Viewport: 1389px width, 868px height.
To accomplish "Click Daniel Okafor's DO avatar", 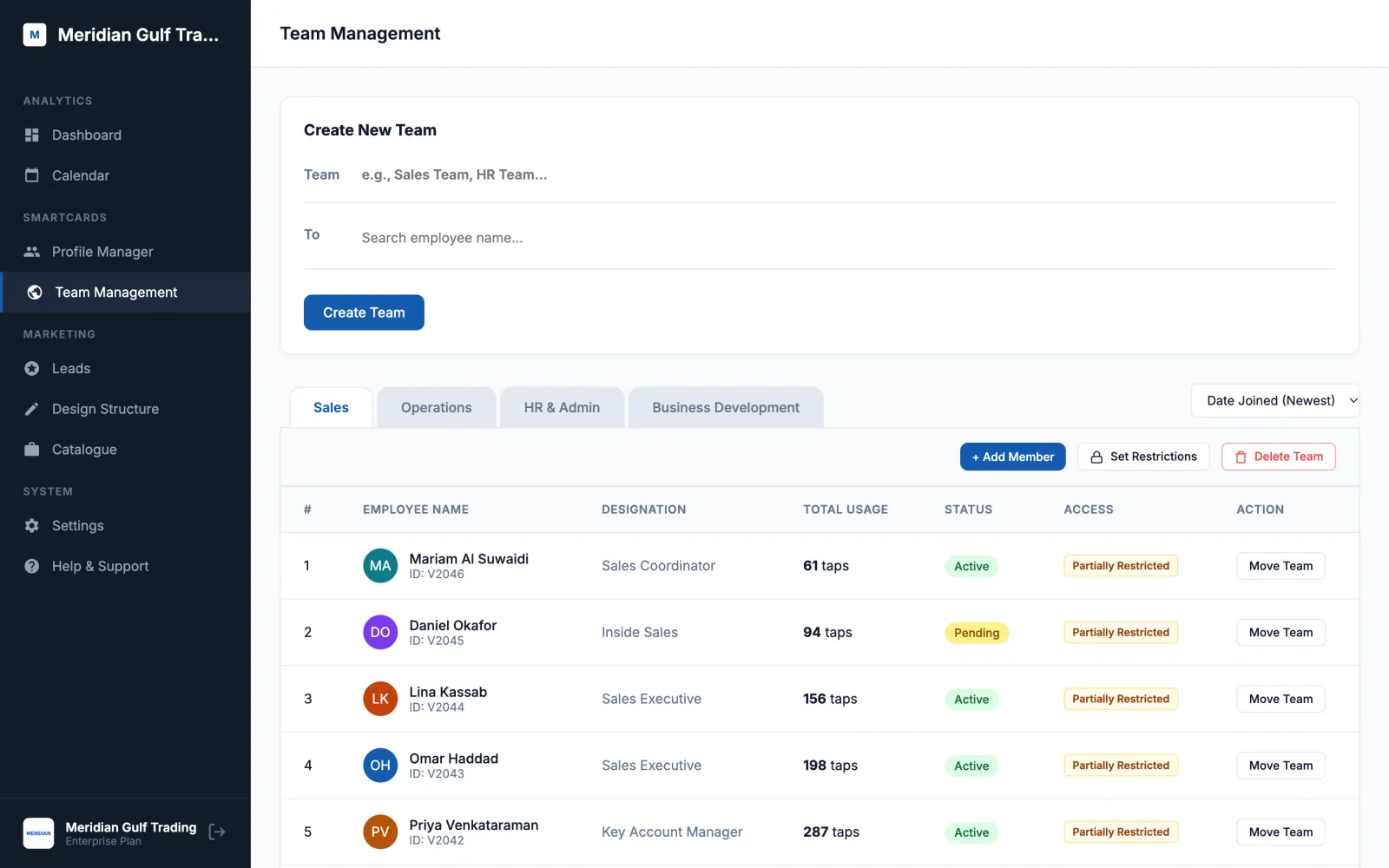I will (380, 633).
